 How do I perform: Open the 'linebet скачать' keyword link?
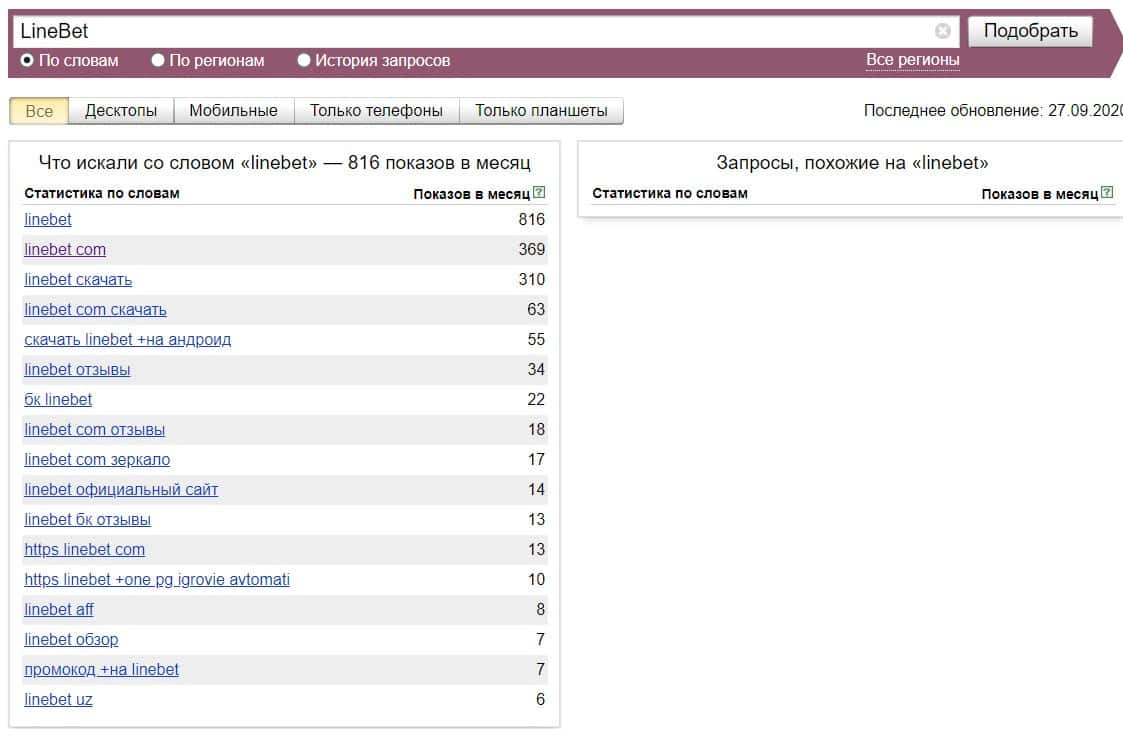coord(78,280)
